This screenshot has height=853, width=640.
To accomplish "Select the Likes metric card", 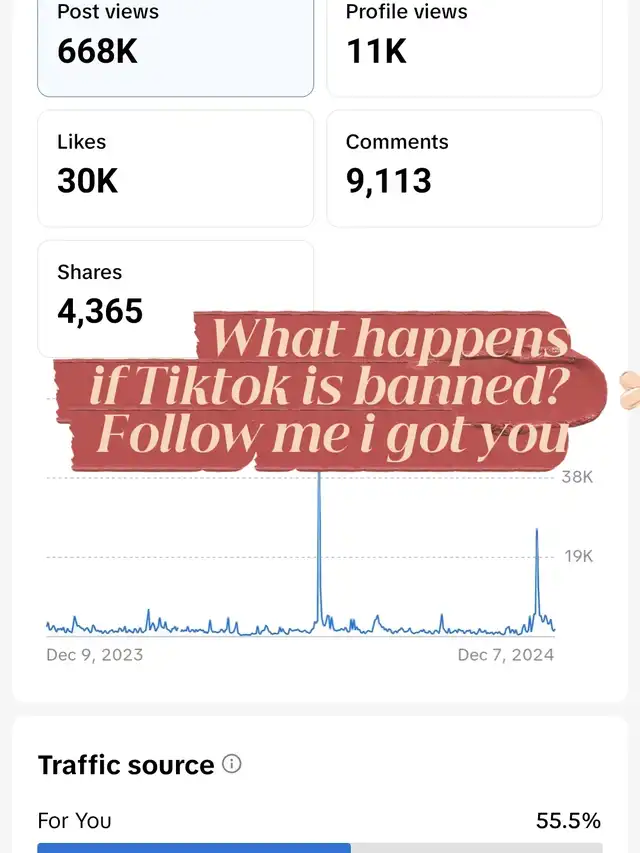I will [175, 169].
